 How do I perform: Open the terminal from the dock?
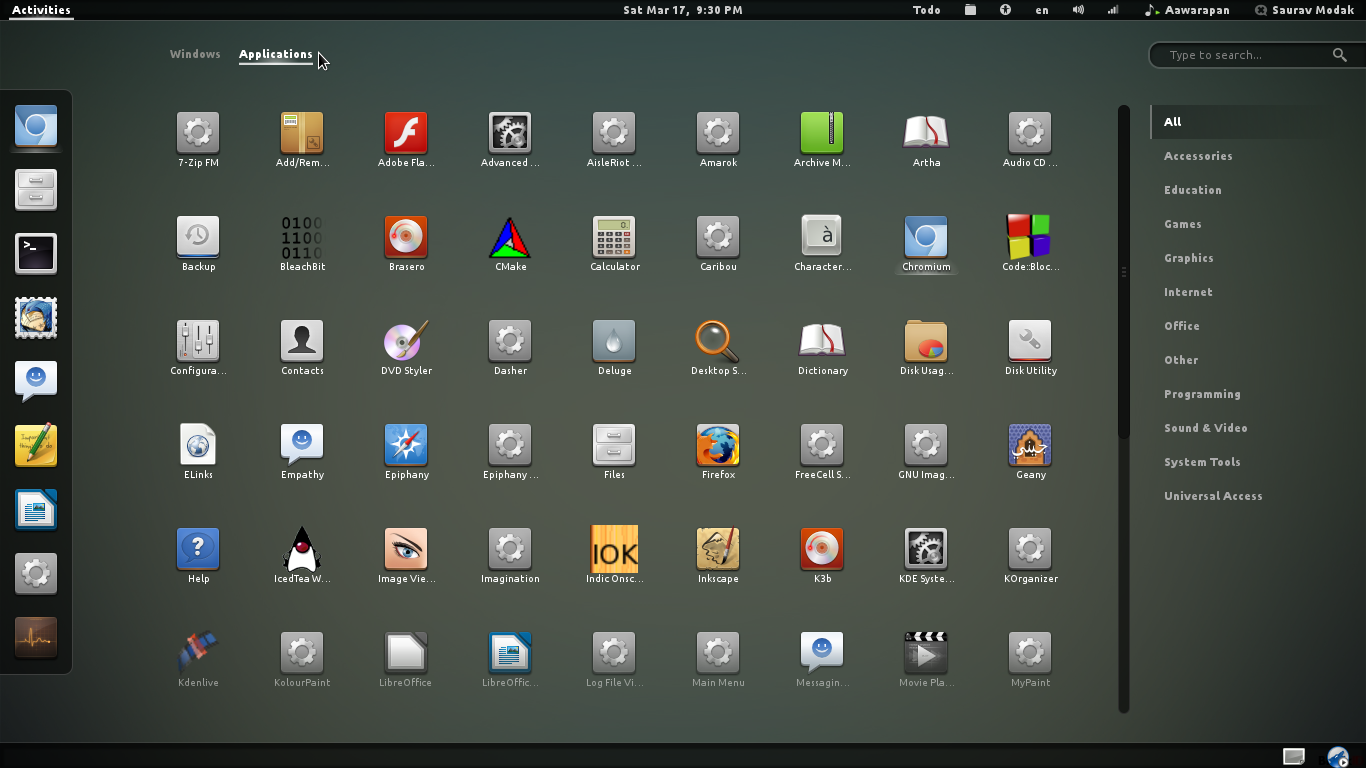pyautogui.click(x=35, y=253)
